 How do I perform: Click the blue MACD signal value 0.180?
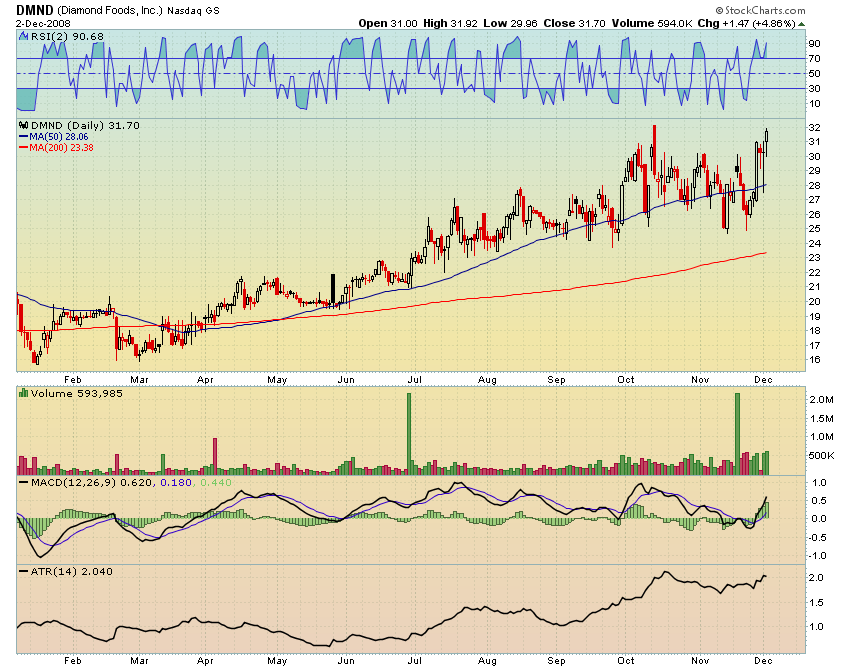pyautogui.click(x=176, y=482)
